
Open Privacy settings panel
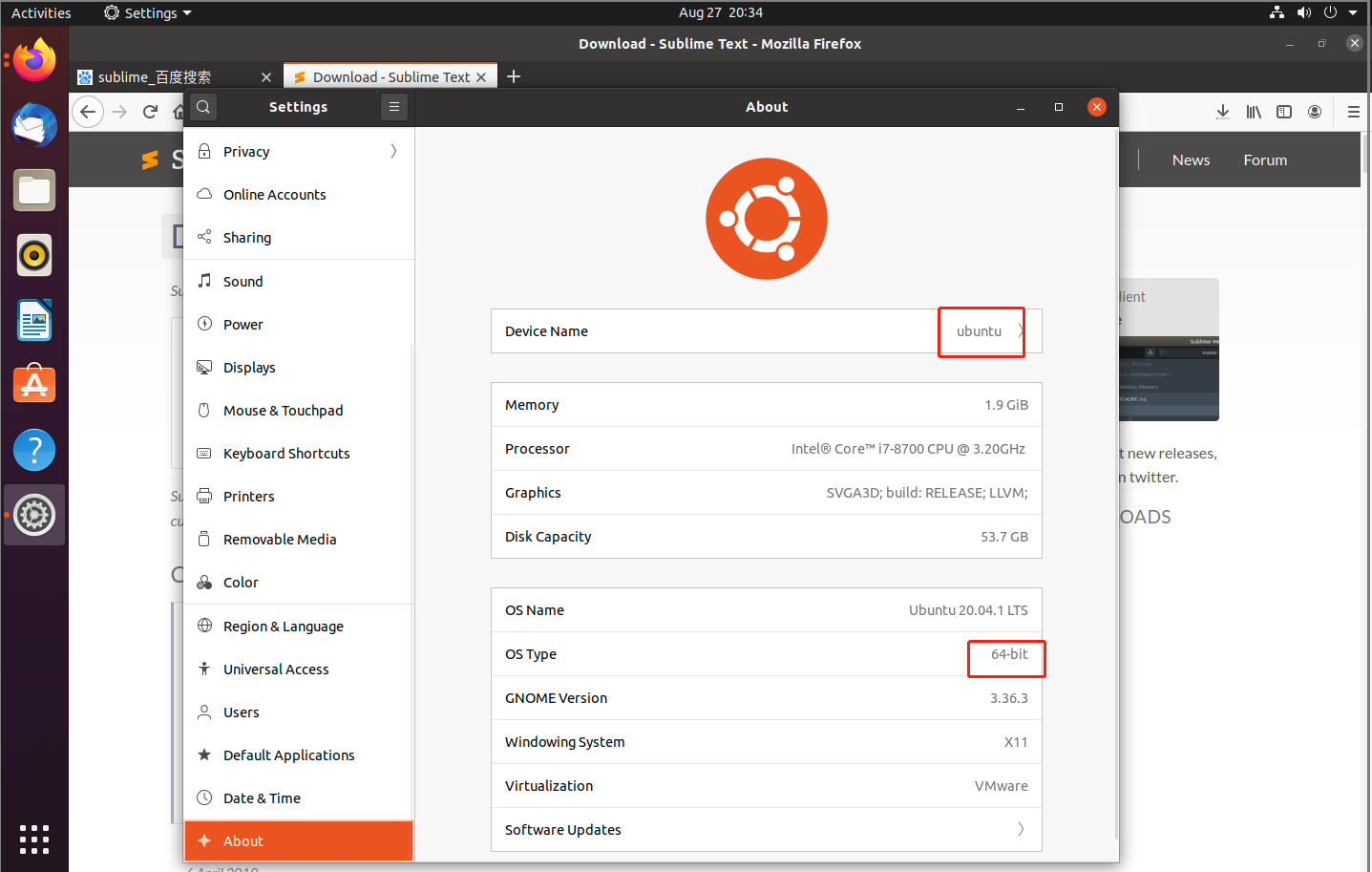coord(299,151)
